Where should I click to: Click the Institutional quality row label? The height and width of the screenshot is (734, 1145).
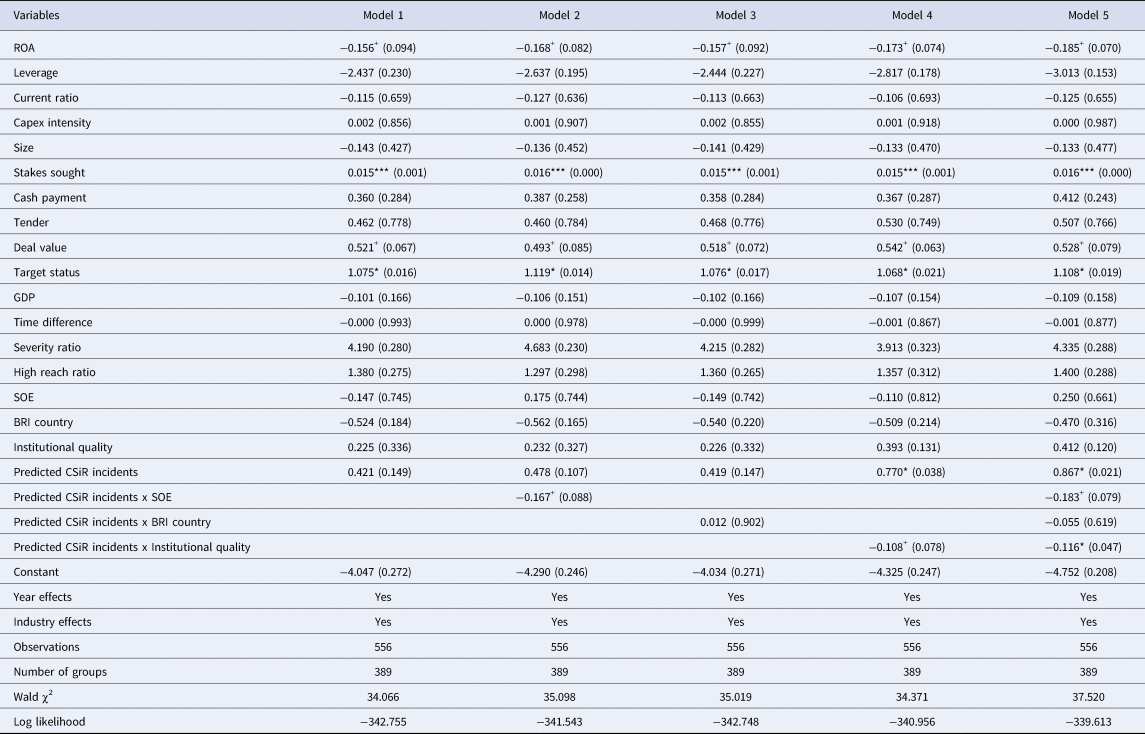pos(60,447)
